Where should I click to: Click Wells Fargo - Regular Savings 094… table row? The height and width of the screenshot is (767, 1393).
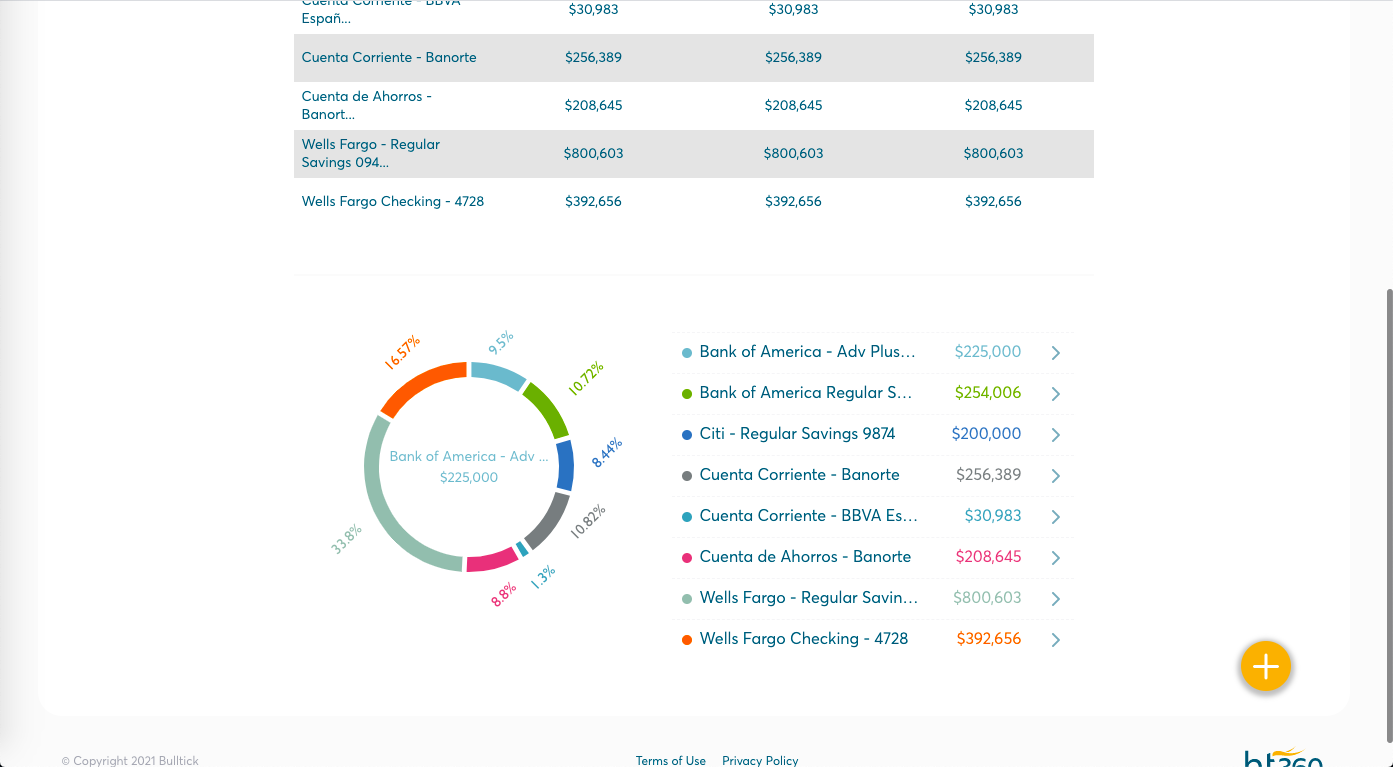694,154
